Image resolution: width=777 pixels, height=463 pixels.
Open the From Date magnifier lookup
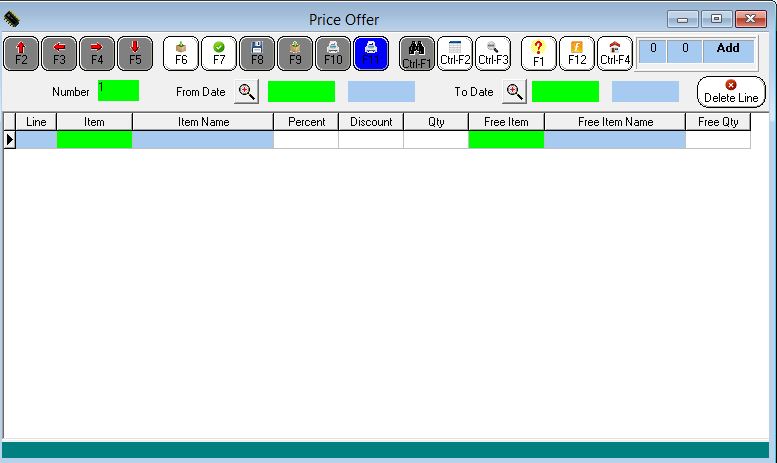[246, 92]
